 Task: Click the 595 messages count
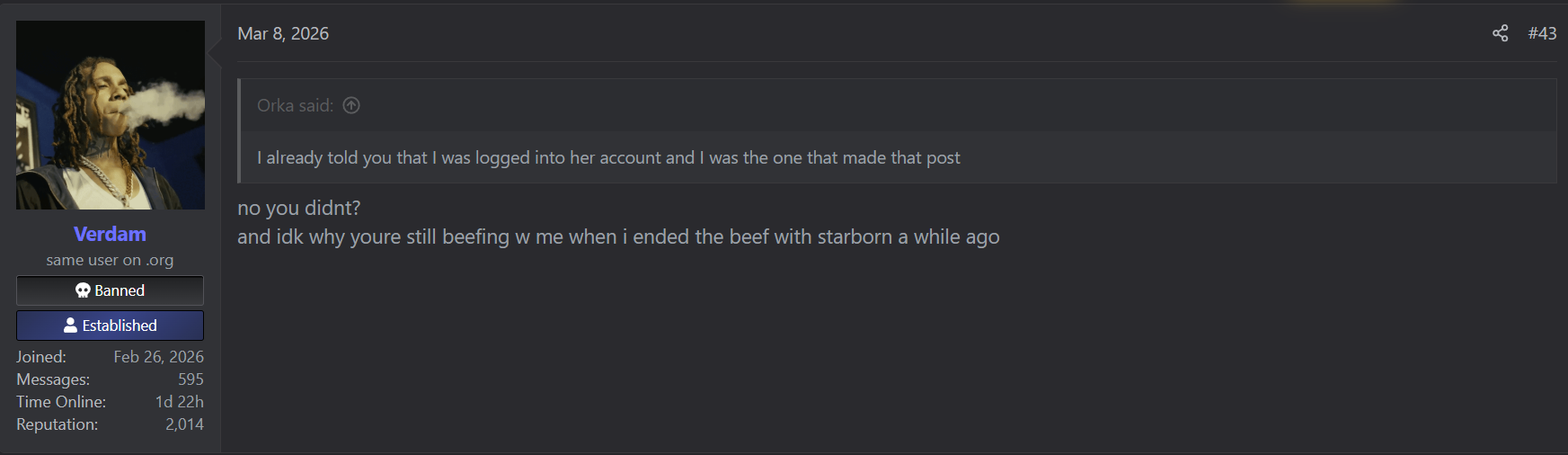190,379
